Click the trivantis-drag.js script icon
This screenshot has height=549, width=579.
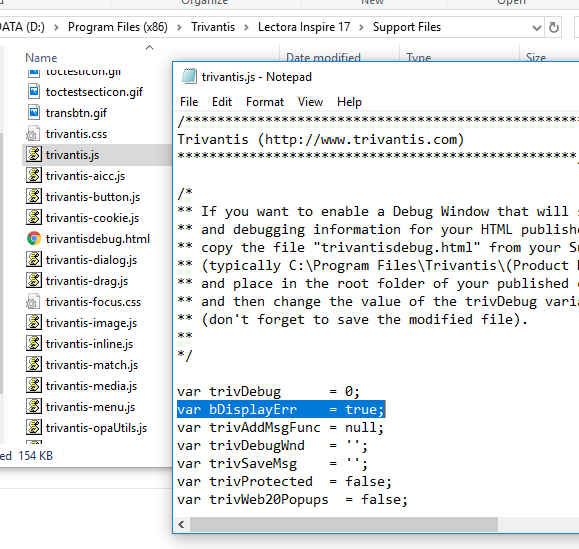34,281
